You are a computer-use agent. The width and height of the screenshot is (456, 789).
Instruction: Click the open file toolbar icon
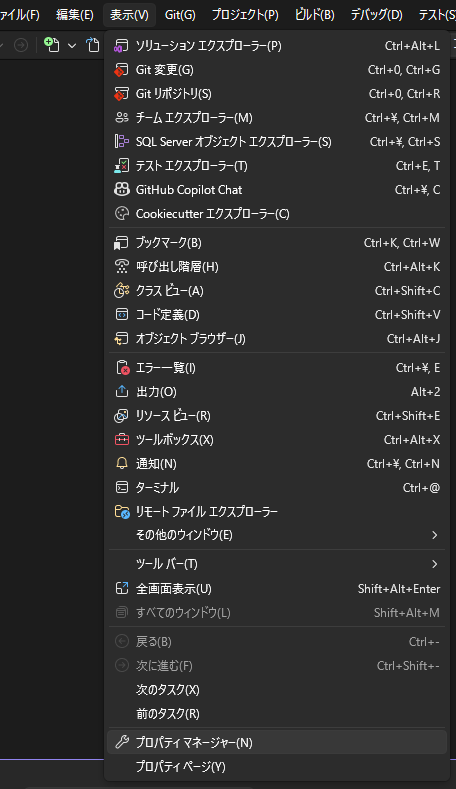tap(93, 45)
